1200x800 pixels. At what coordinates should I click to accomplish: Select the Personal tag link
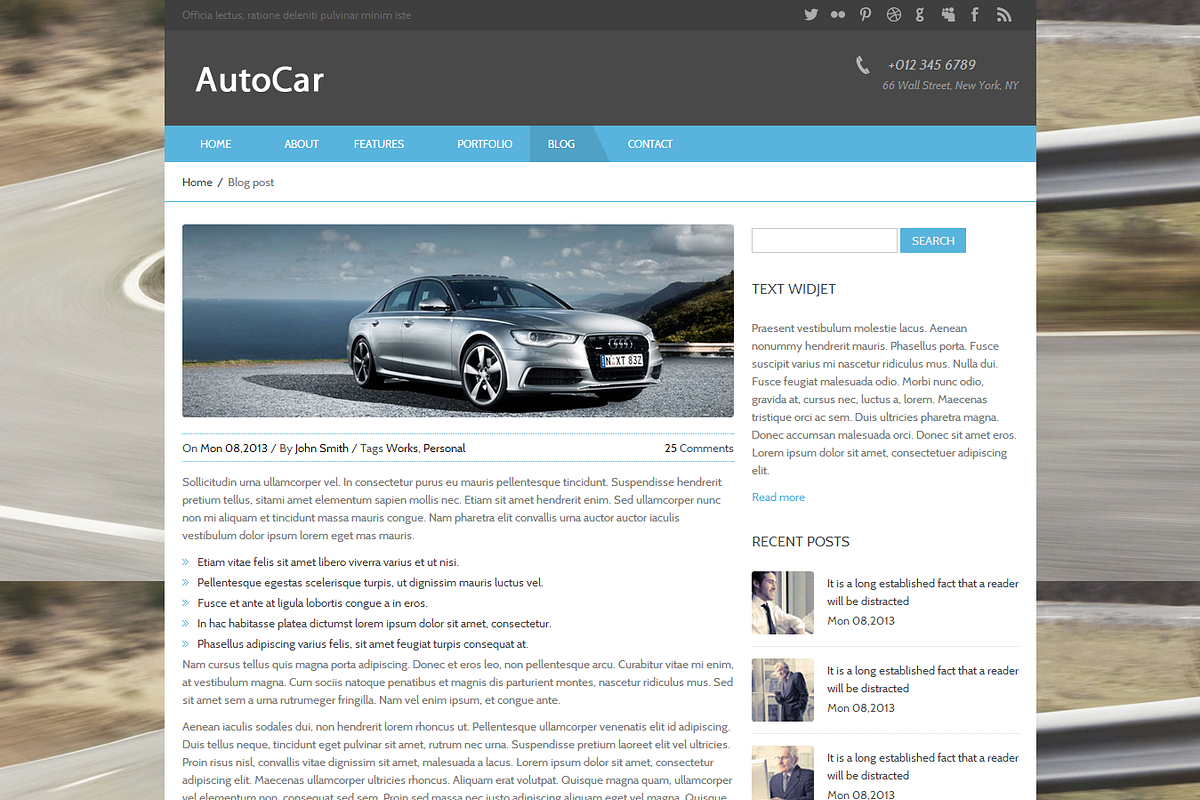click(444, 447)
